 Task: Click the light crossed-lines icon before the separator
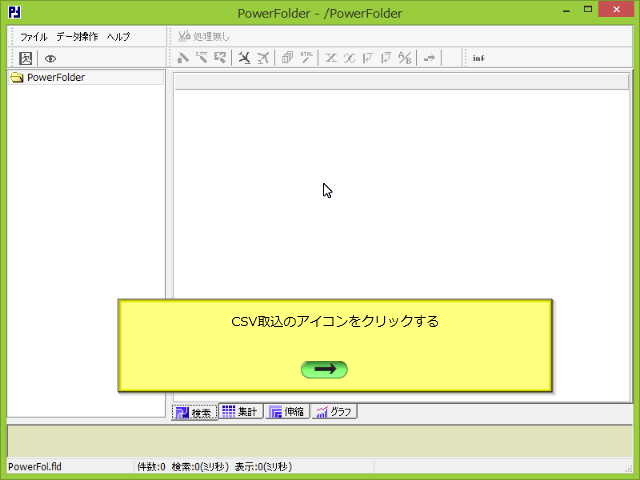coord(263,58)
